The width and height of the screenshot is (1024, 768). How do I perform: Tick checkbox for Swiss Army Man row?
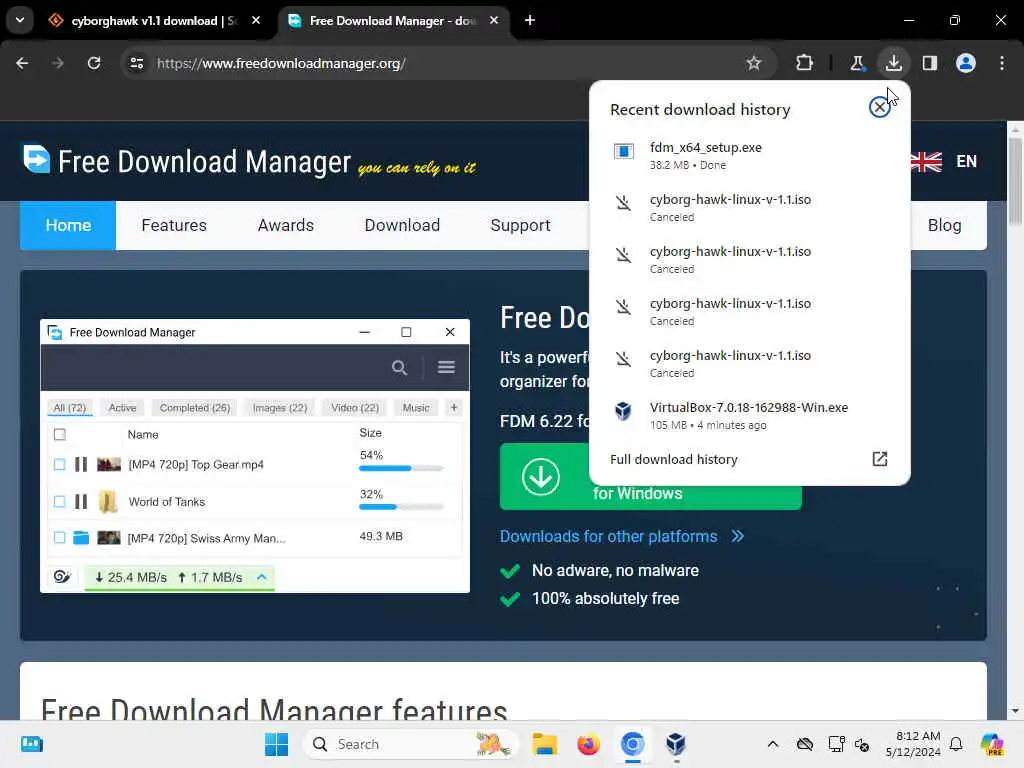click(59, 537)
